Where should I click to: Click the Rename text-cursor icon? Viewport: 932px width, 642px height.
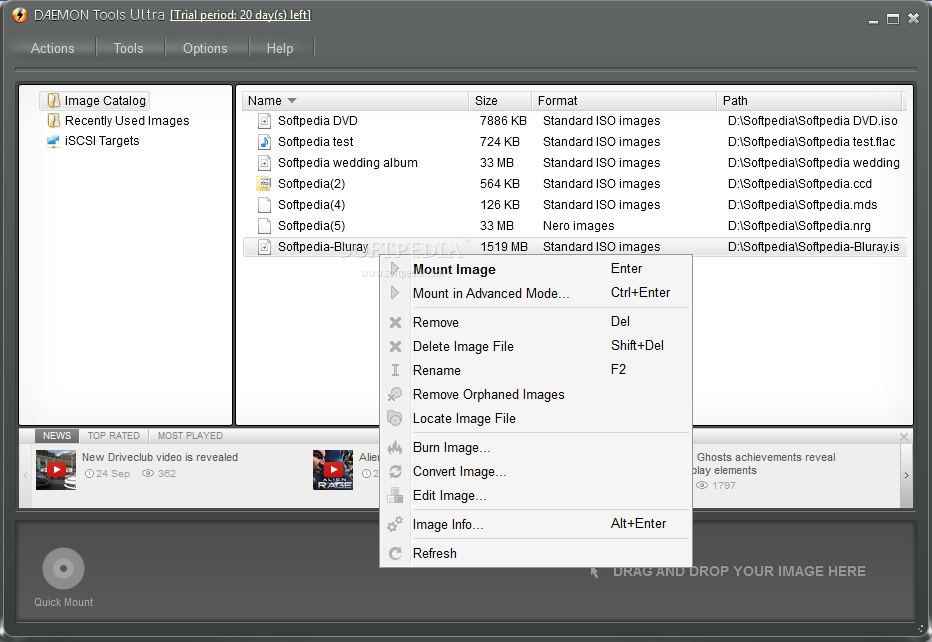(396, 370)
